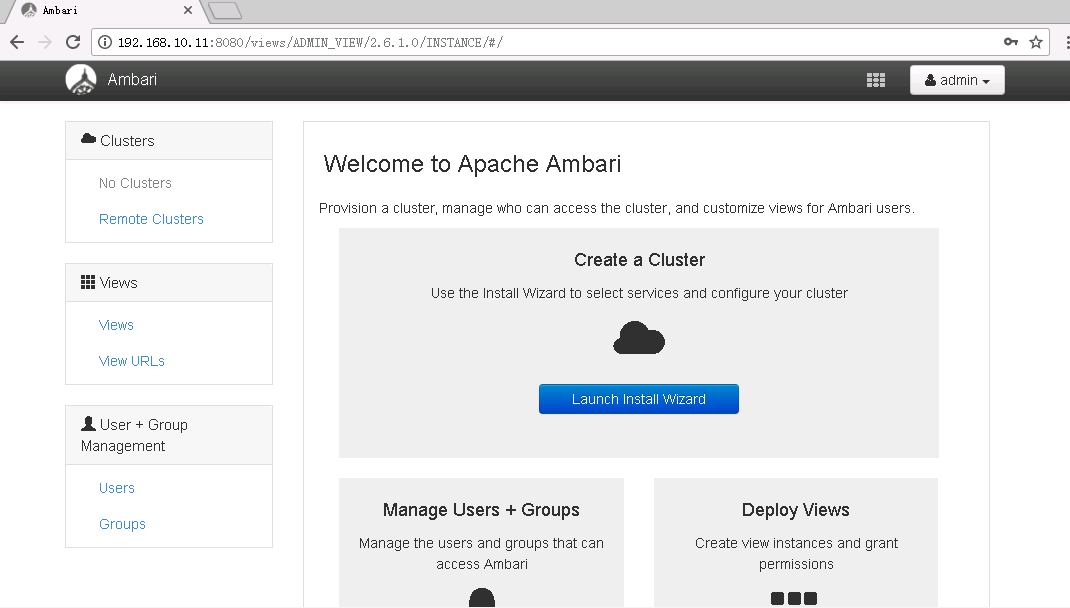View site information icon in address bar
1070x608 pixels.
(x=105, y=42)
